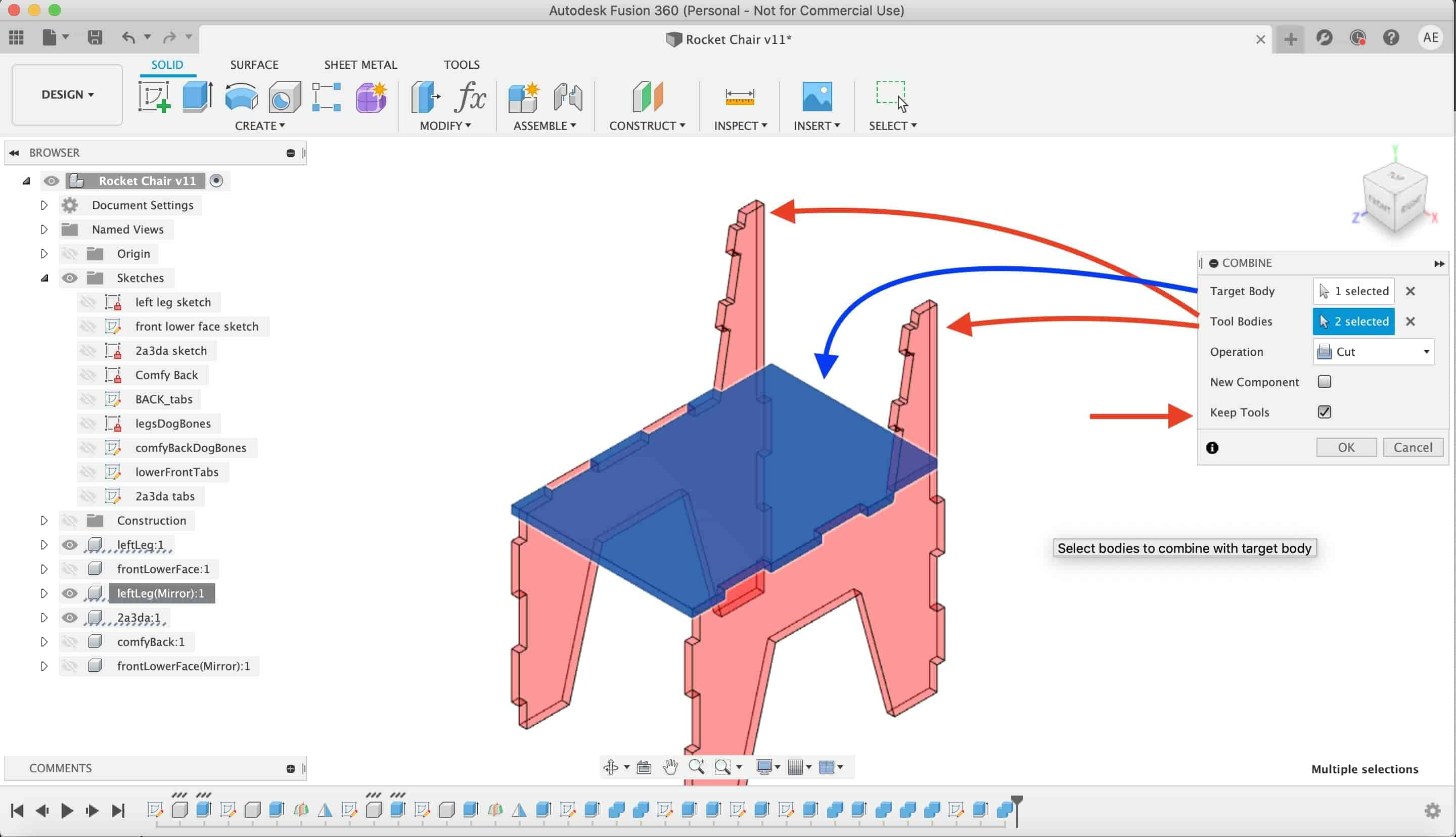Select the Pan hand tool
Screen dimensions: 1456x837
[670, 767]
